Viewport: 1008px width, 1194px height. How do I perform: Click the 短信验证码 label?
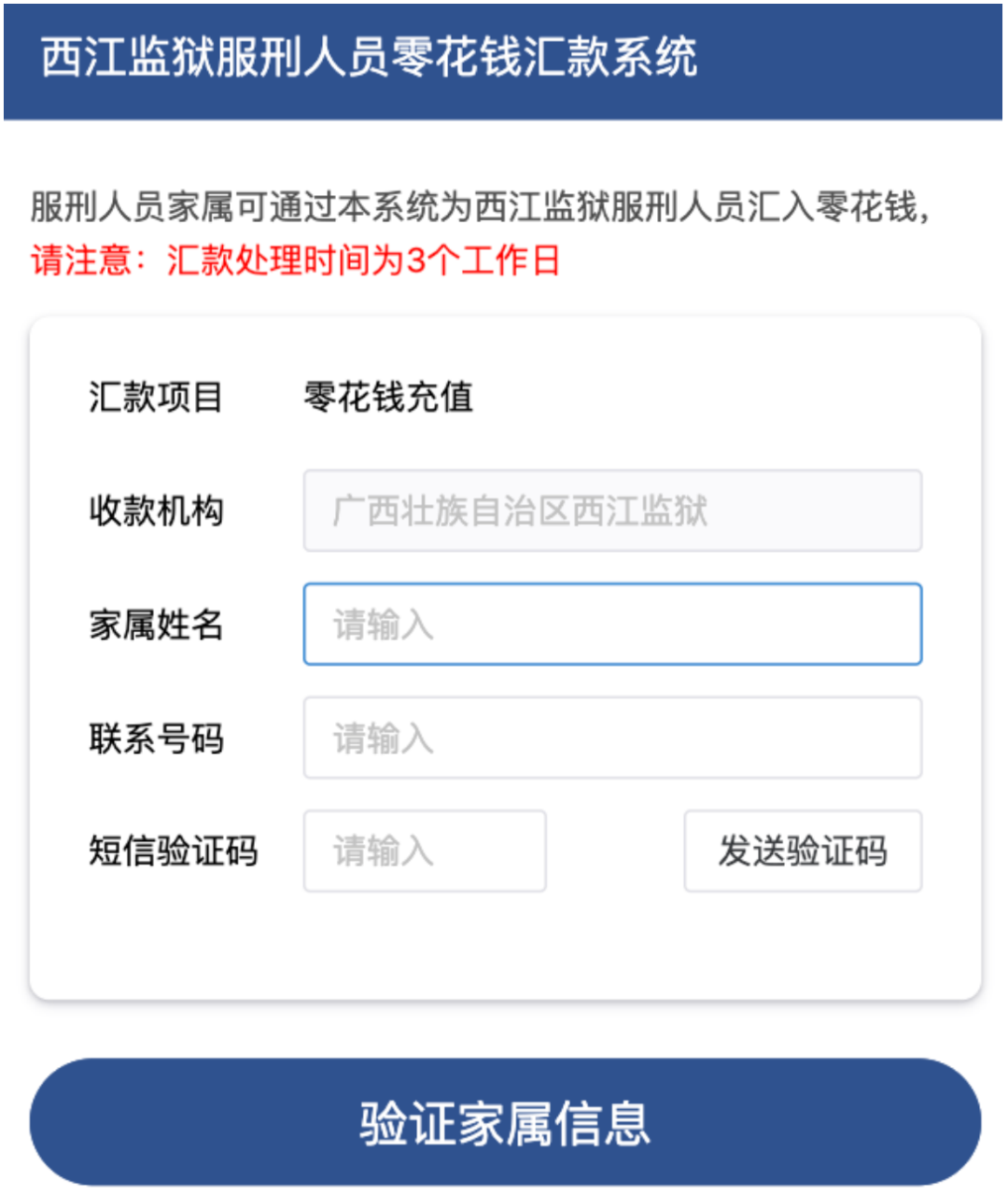pos(173,851)
